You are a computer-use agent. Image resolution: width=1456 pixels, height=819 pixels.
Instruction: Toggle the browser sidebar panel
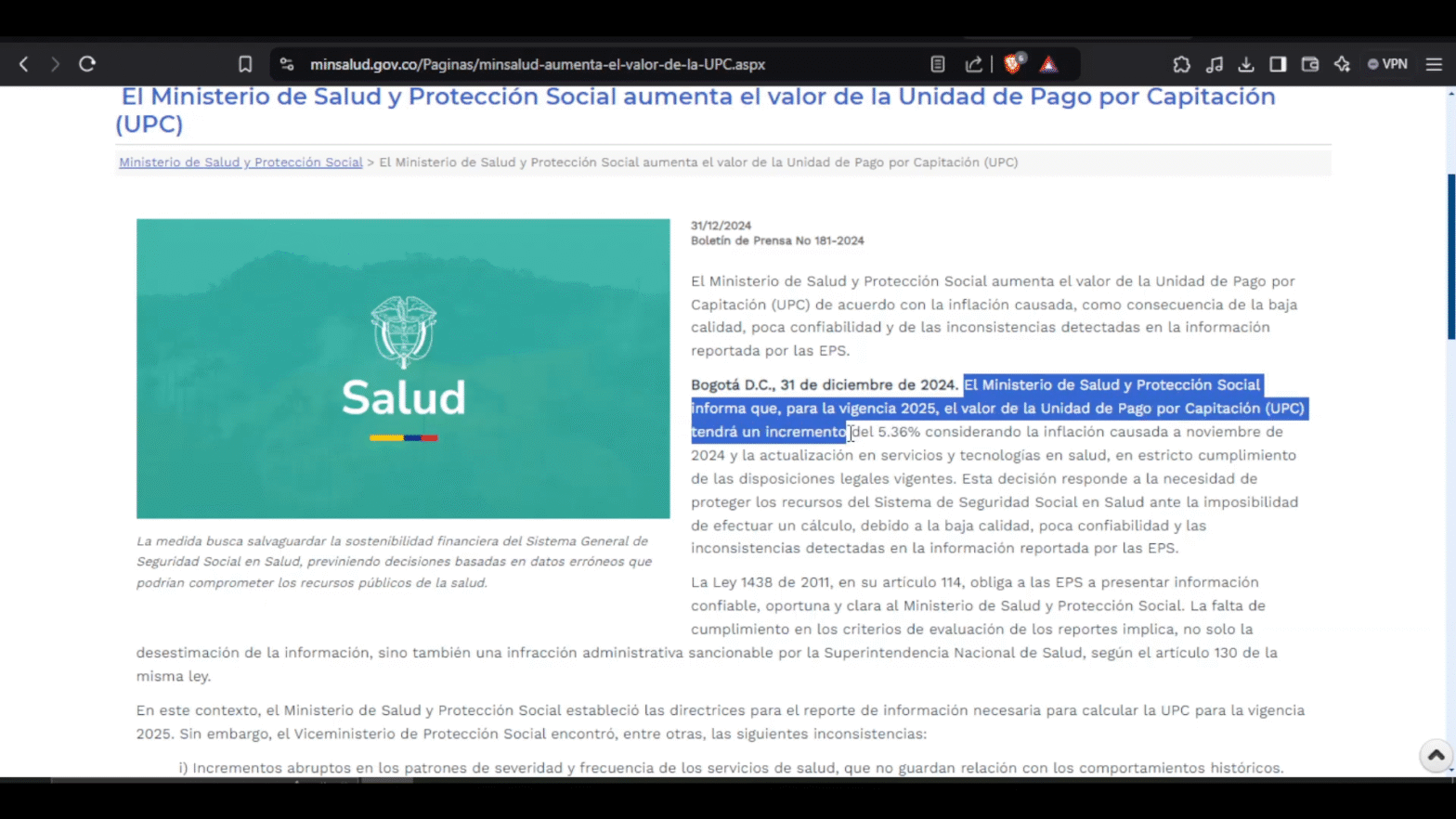click(1278, 64)
